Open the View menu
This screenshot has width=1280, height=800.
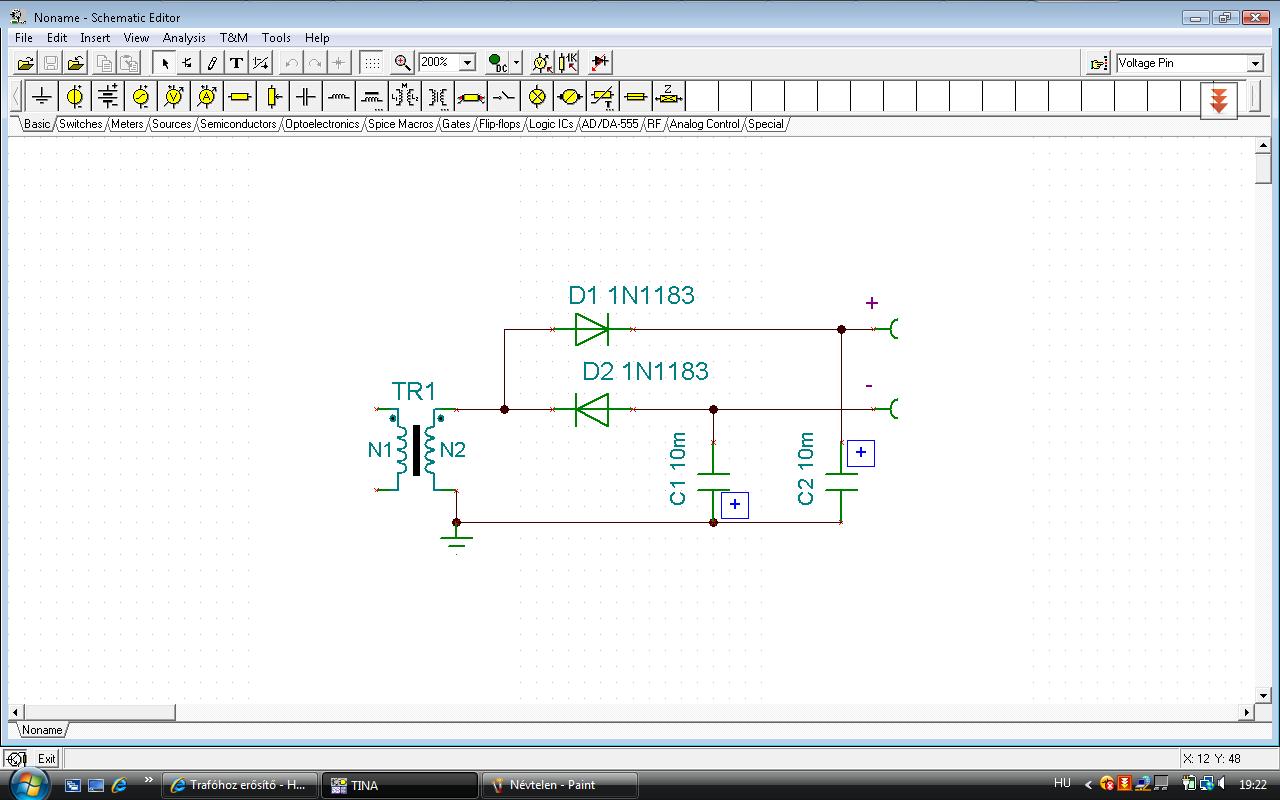(136, 38)
